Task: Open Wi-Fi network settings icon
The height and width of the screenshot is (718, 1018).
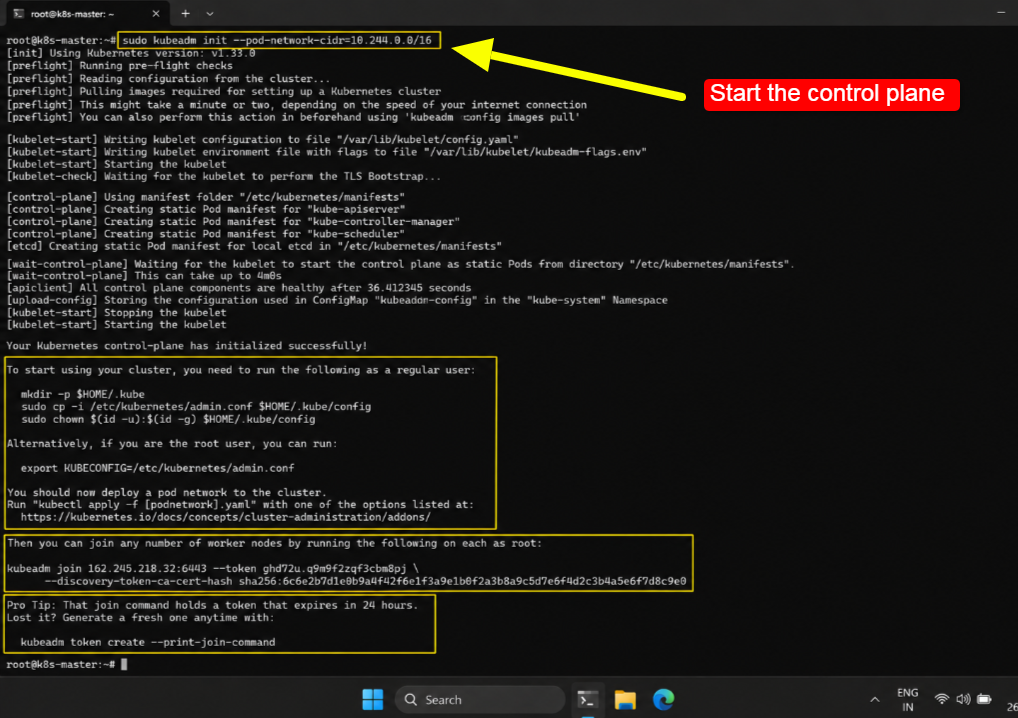Action: 941,699
